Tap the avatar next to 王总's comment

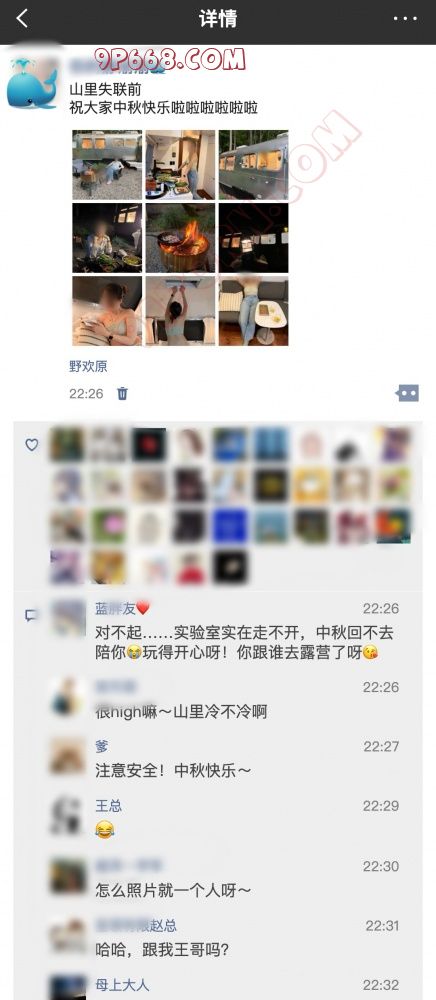coord(68,816)
